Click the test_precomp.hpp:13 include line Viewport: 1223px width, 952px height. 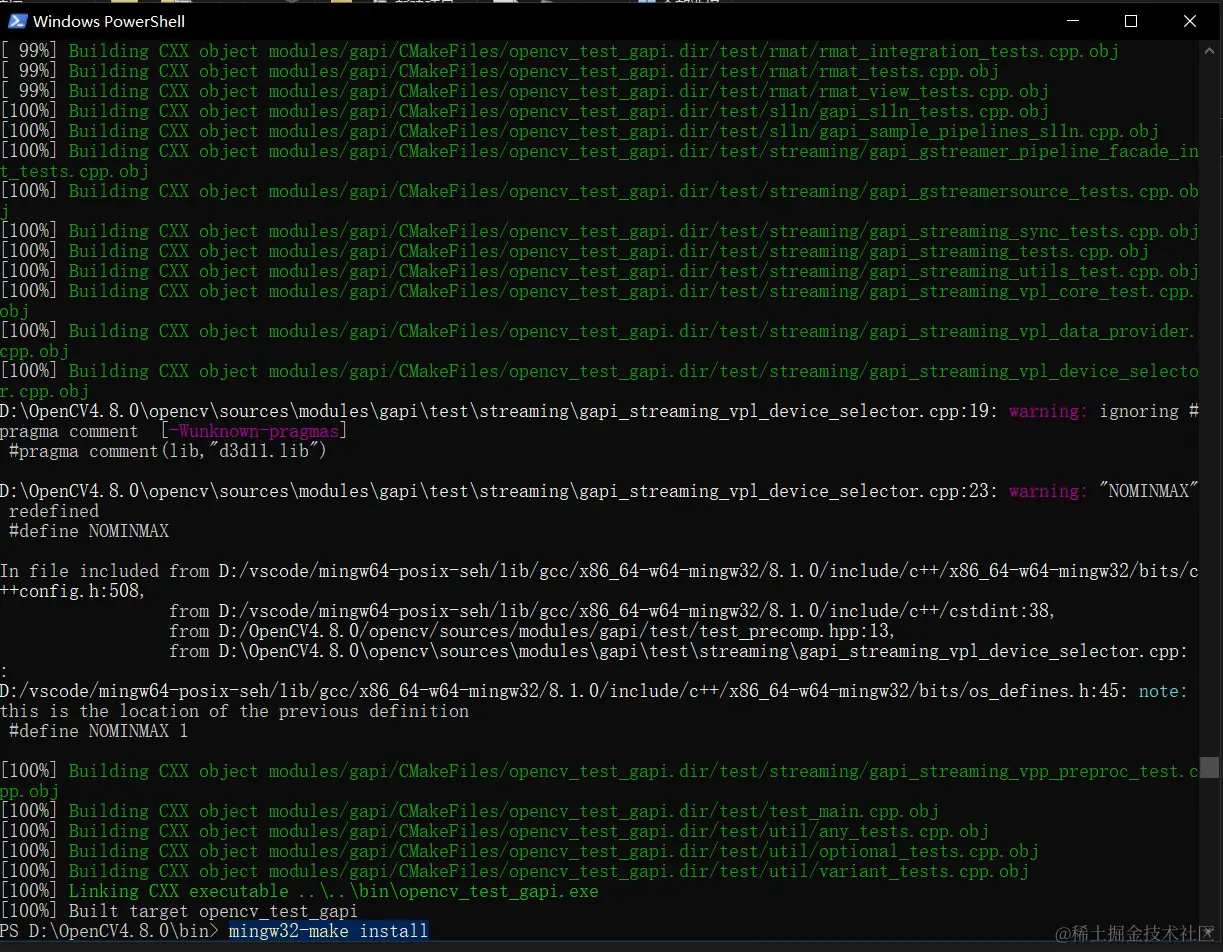pos(532,631)
